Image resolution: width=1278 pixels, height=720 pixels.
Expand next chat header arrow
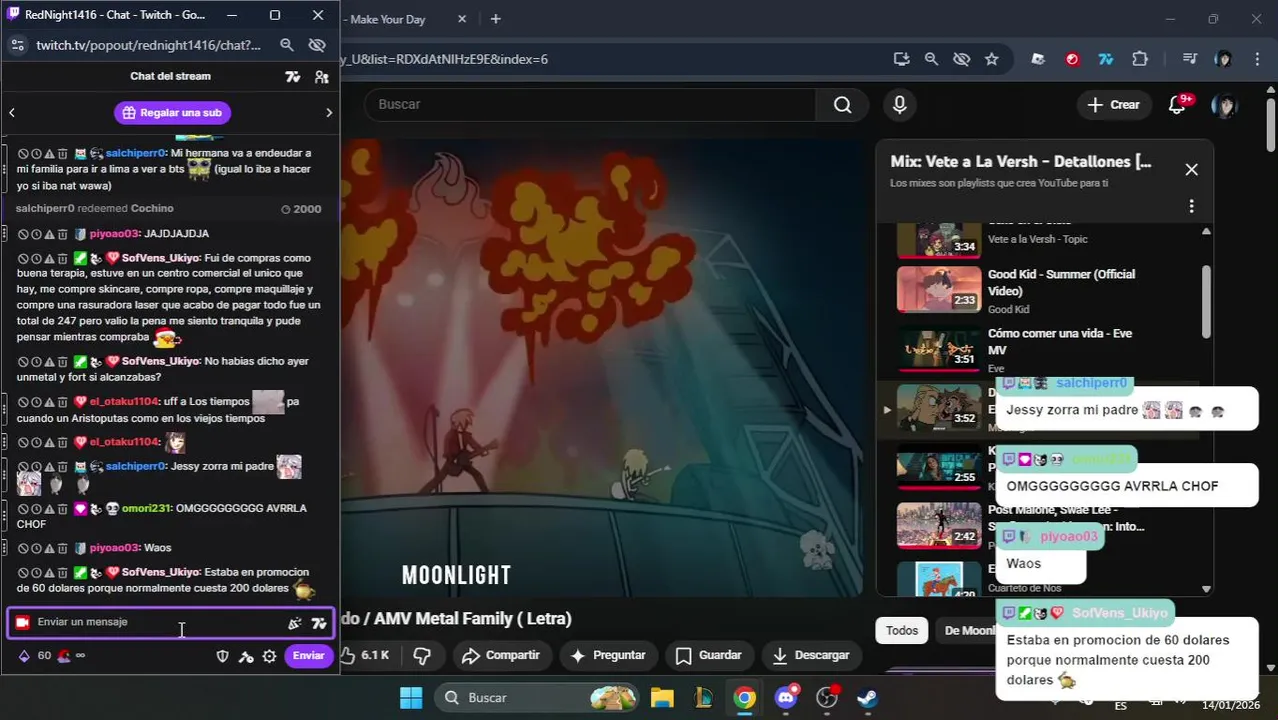click(329, 113)
